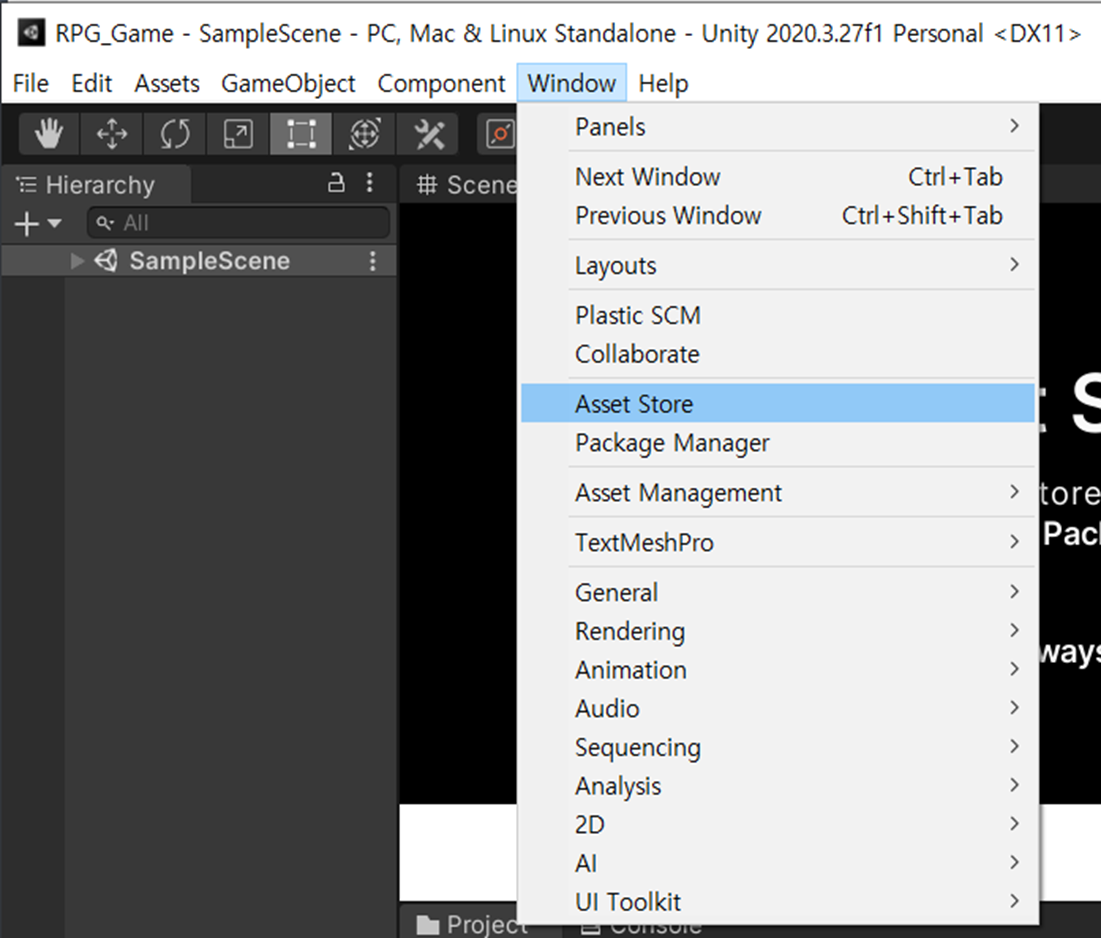Select the Transform tool
This screenshot has width=1101, height=938.
click(364, 133)
